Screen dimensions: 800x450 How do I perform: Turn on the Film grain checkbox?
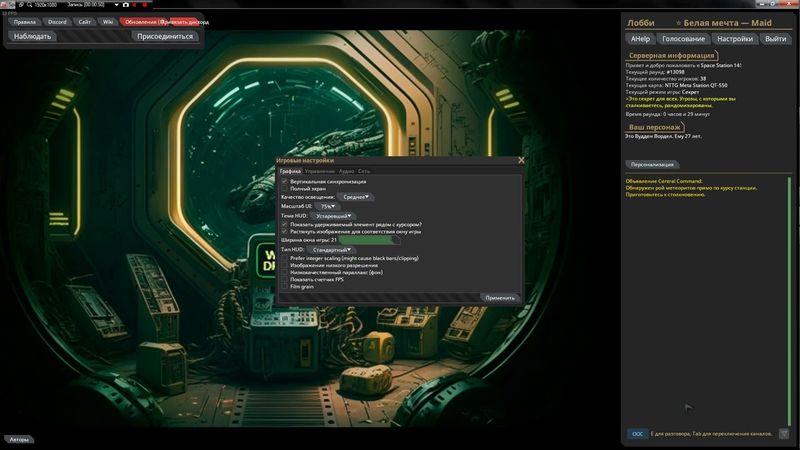click(285, 286)
